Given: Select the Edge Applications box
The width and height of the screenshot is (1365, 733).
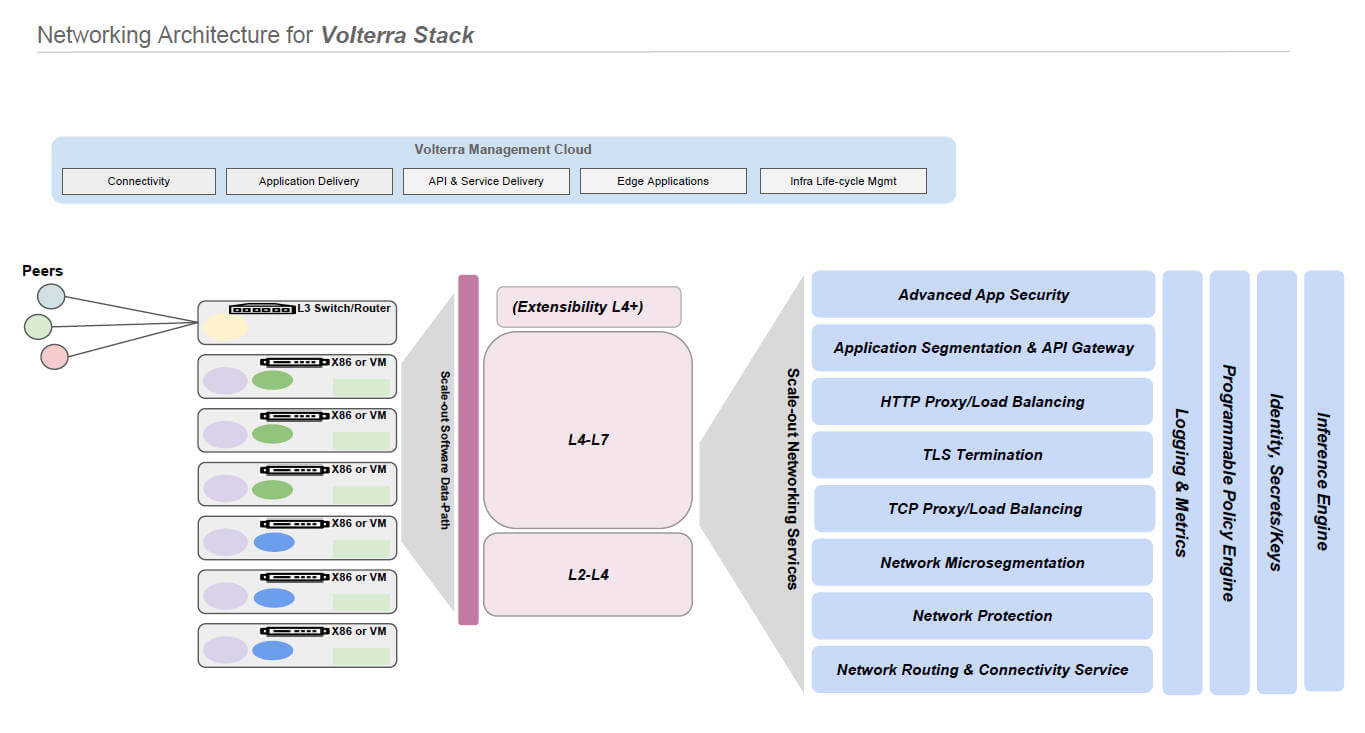Looking at the screenshot, I should (x=663, y=181).
